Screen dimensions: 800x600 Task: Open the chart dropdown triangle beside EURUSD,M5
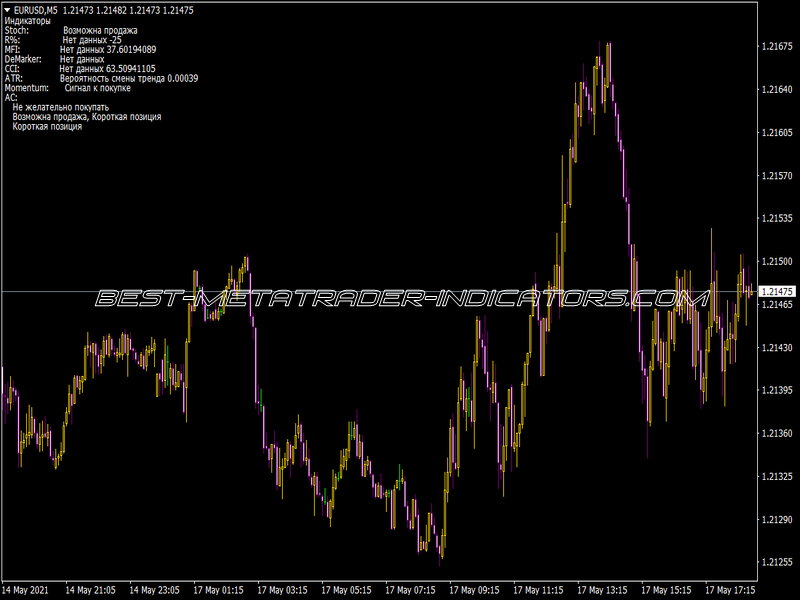coord(7,10)
